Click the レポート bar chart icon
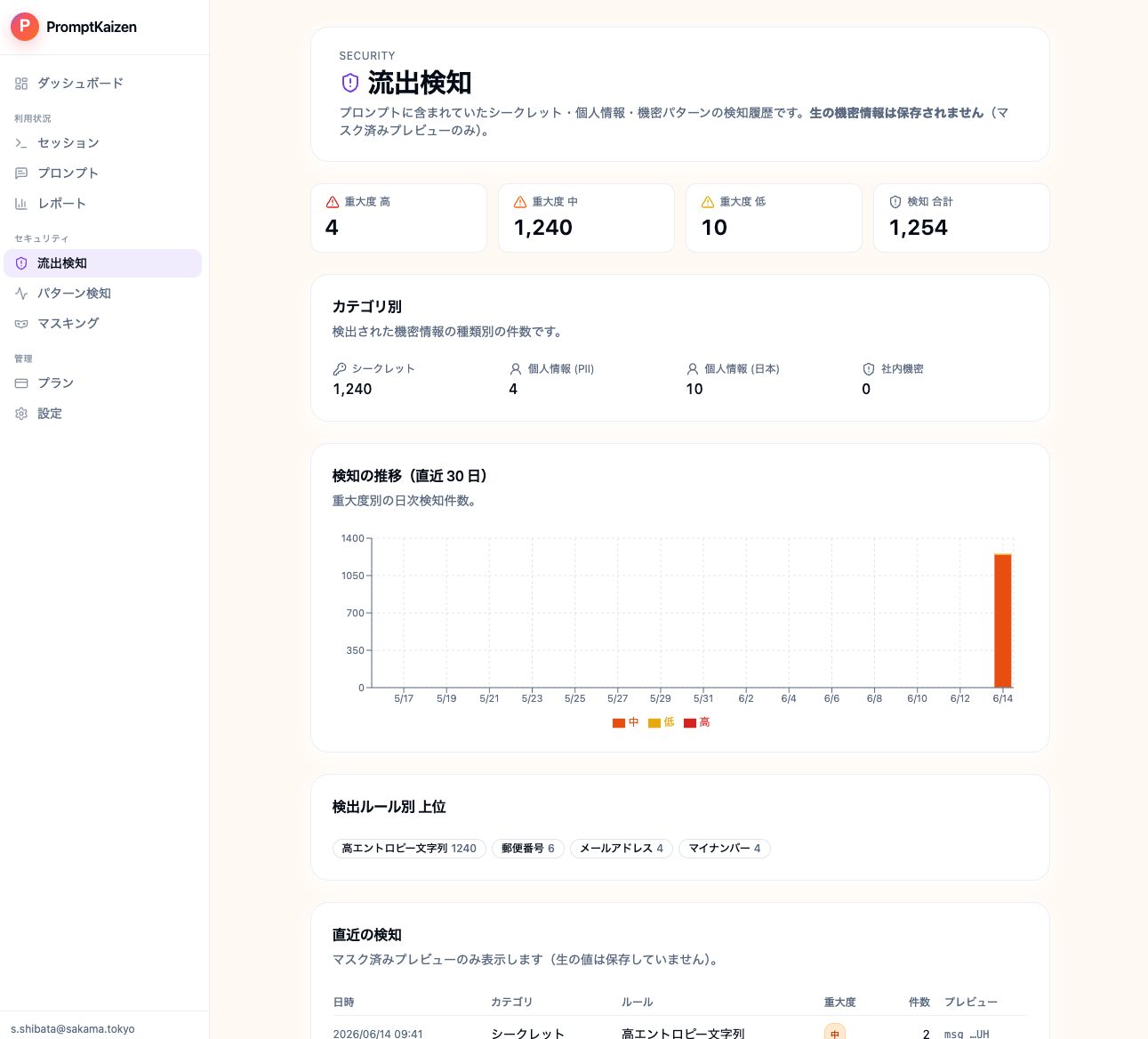This screenshot has width=1148, height=1039. point(21,204)
